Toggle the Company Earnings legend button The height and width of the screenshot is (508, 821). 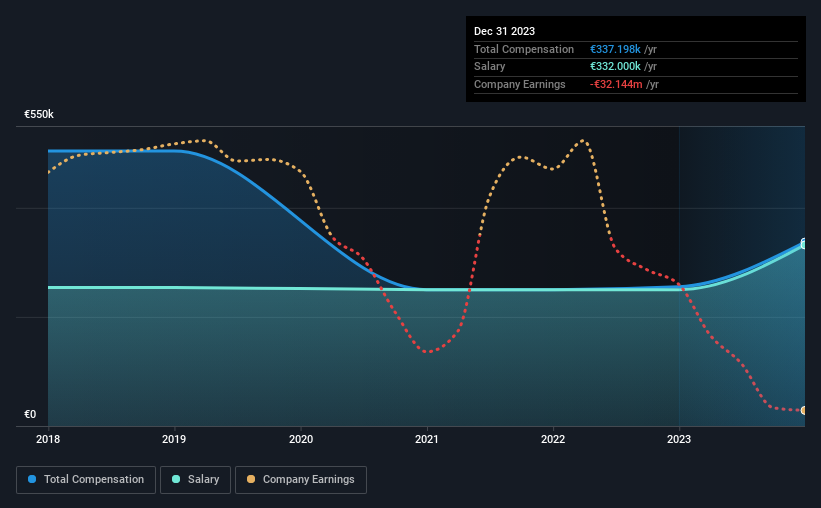coord(301,480)
